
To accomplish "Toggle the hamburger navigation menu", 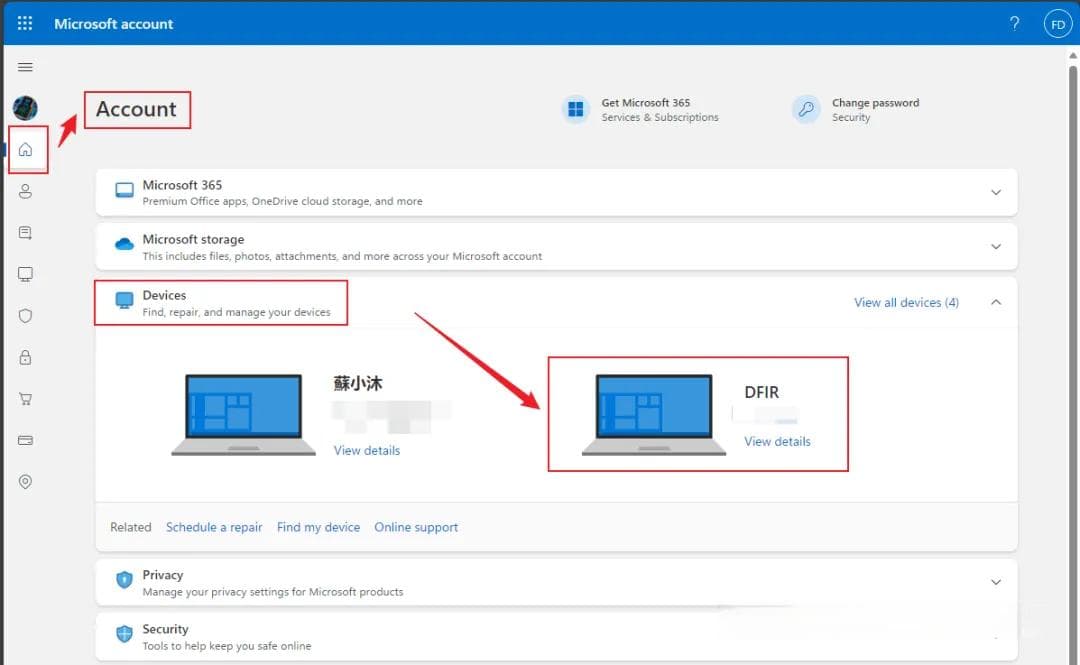I will 25,67.
